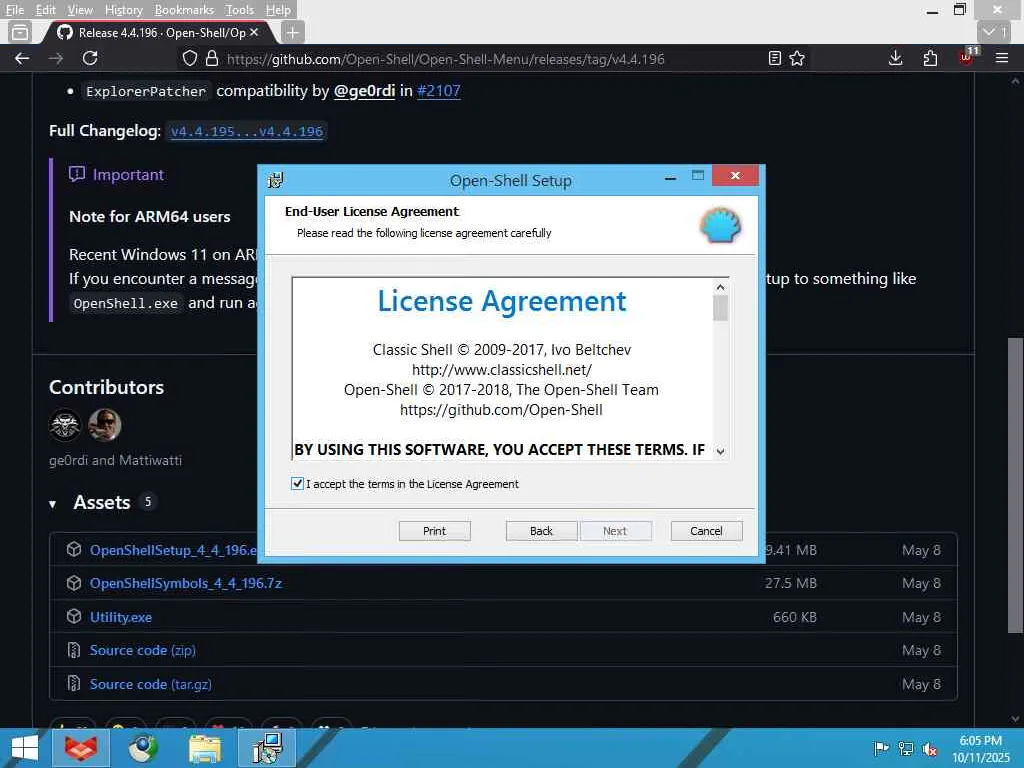Screen dimensions: 1024x768
Task: Open File Explorer folder from the taskbar
Action: pyautogui.click(x=204, y=748)
